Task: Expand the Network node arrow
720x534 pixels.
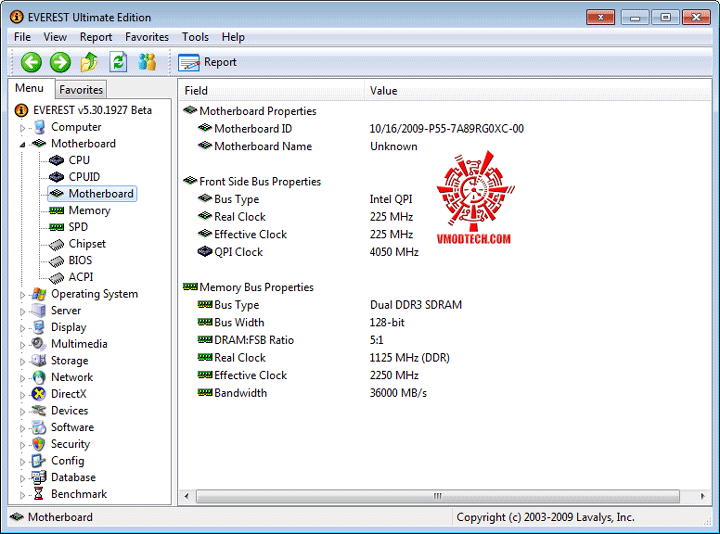Action: pos(22,378)
